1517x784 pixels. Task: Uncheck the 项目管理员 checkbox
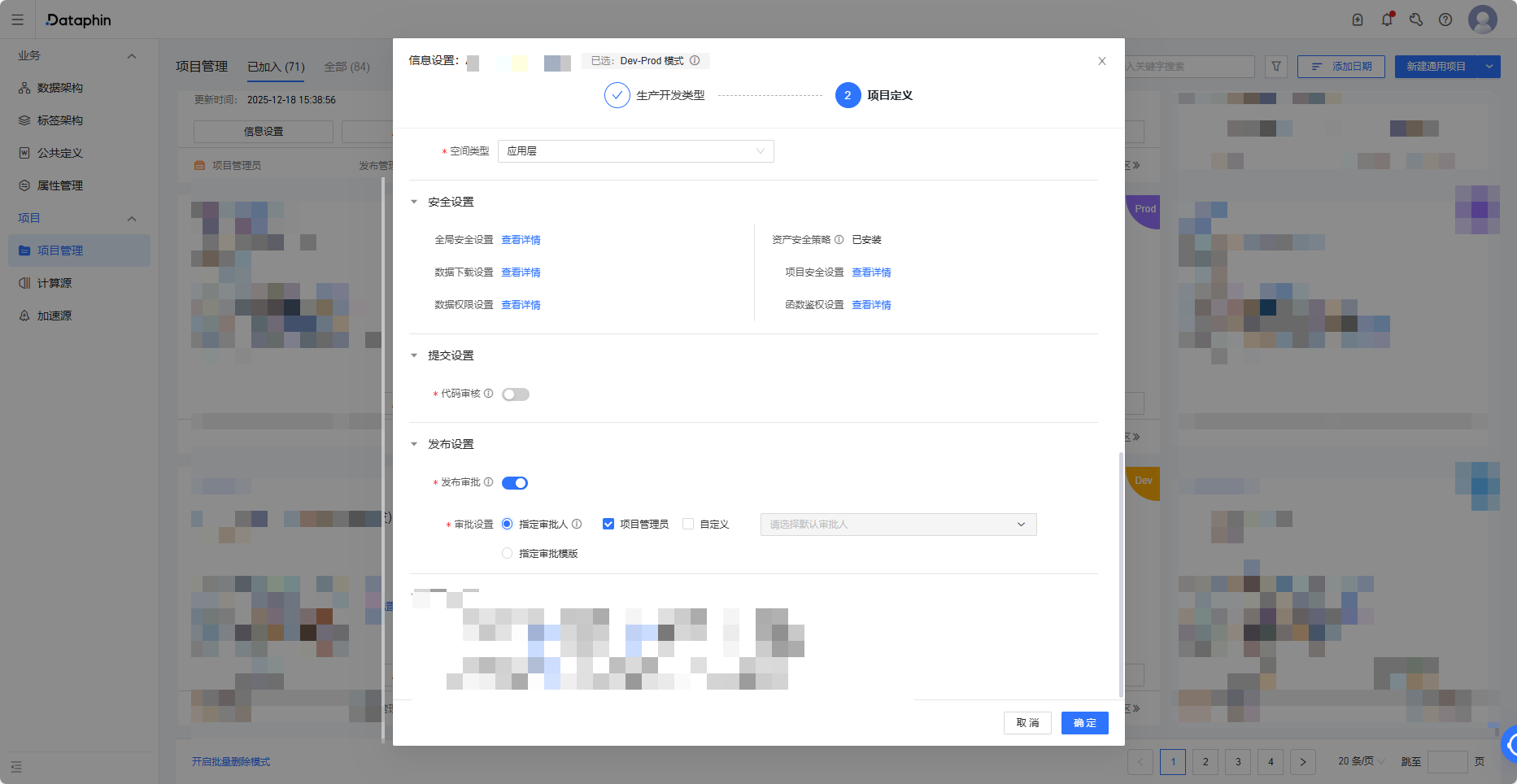(x=608, y=524)
